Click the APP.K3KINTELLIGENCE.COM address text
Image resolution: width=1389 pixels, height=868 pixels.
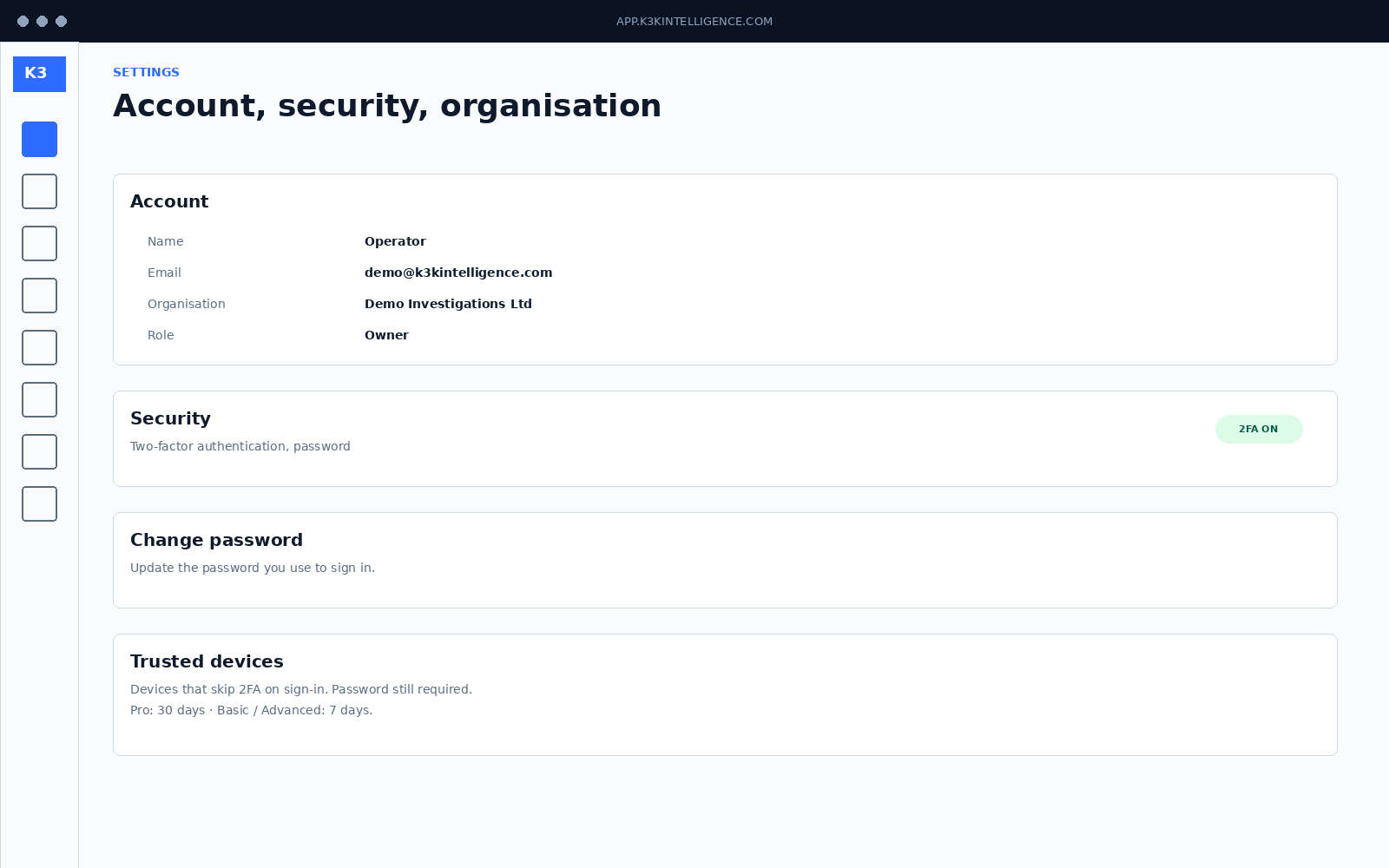click(x=694, y=22)
